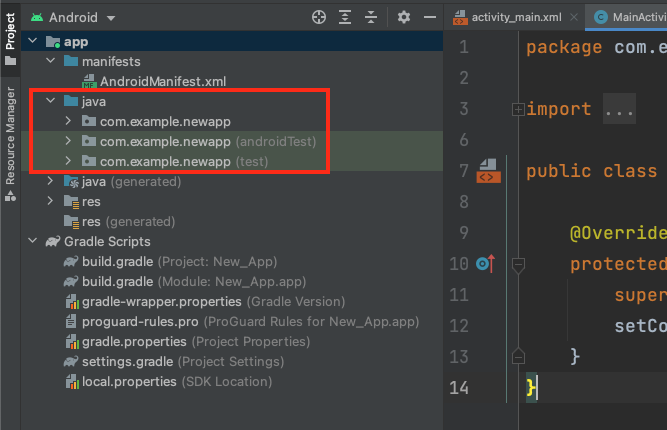Screen dimensions: 667x430
Task: Click the folded import ellipsis placeholder
Action: [x=619, y=109]
